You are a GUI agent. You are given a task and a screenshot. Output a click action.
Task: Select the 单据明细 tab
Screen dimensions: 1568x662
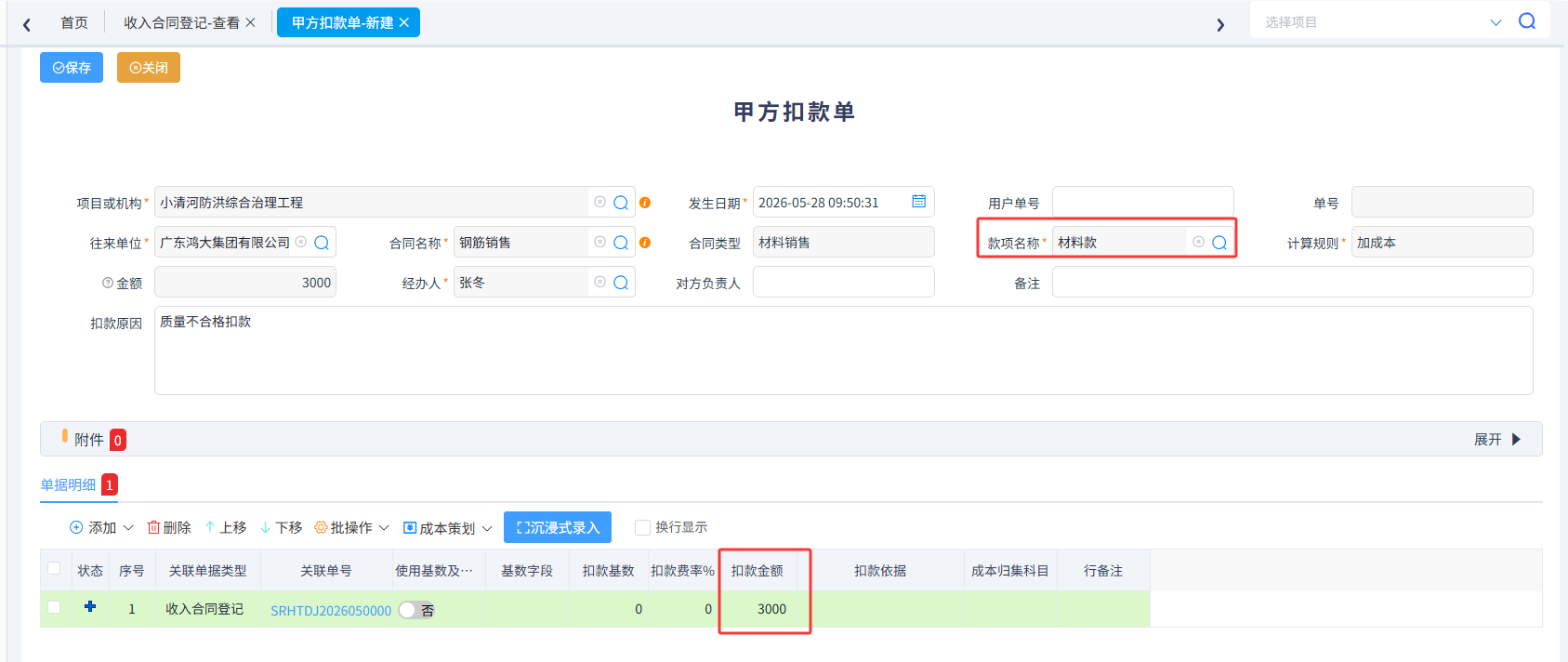[68, 484]
